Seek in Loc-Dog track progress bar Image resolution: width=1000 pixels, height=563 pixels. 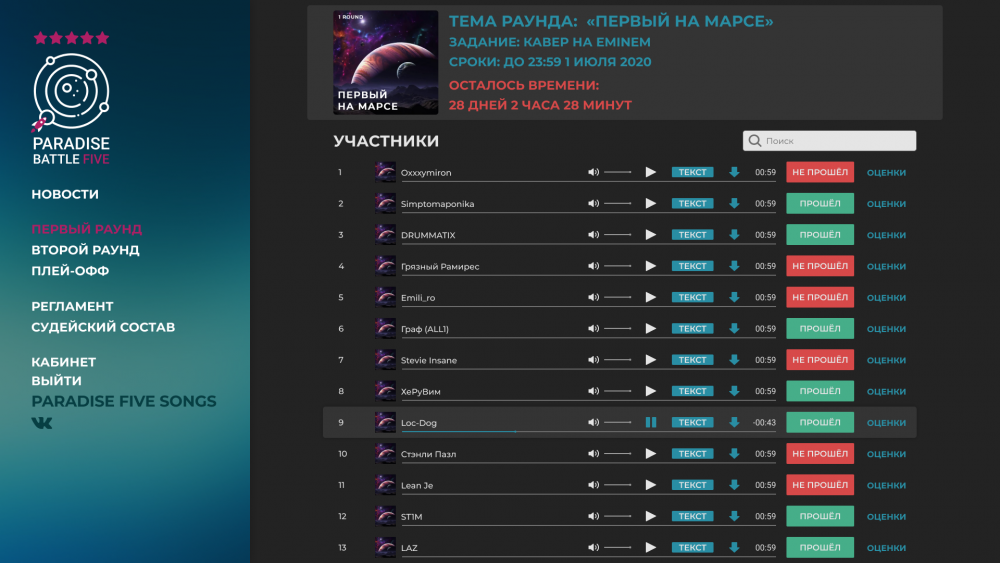(588, 432)
